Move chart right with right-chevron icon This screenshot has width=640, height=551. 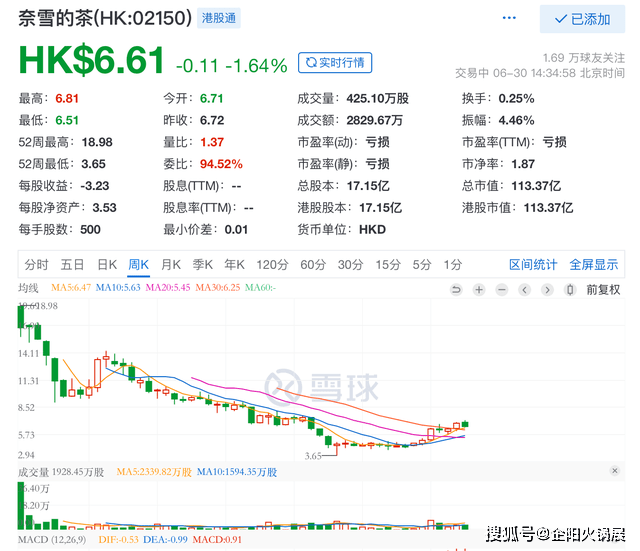pos(547,290)
